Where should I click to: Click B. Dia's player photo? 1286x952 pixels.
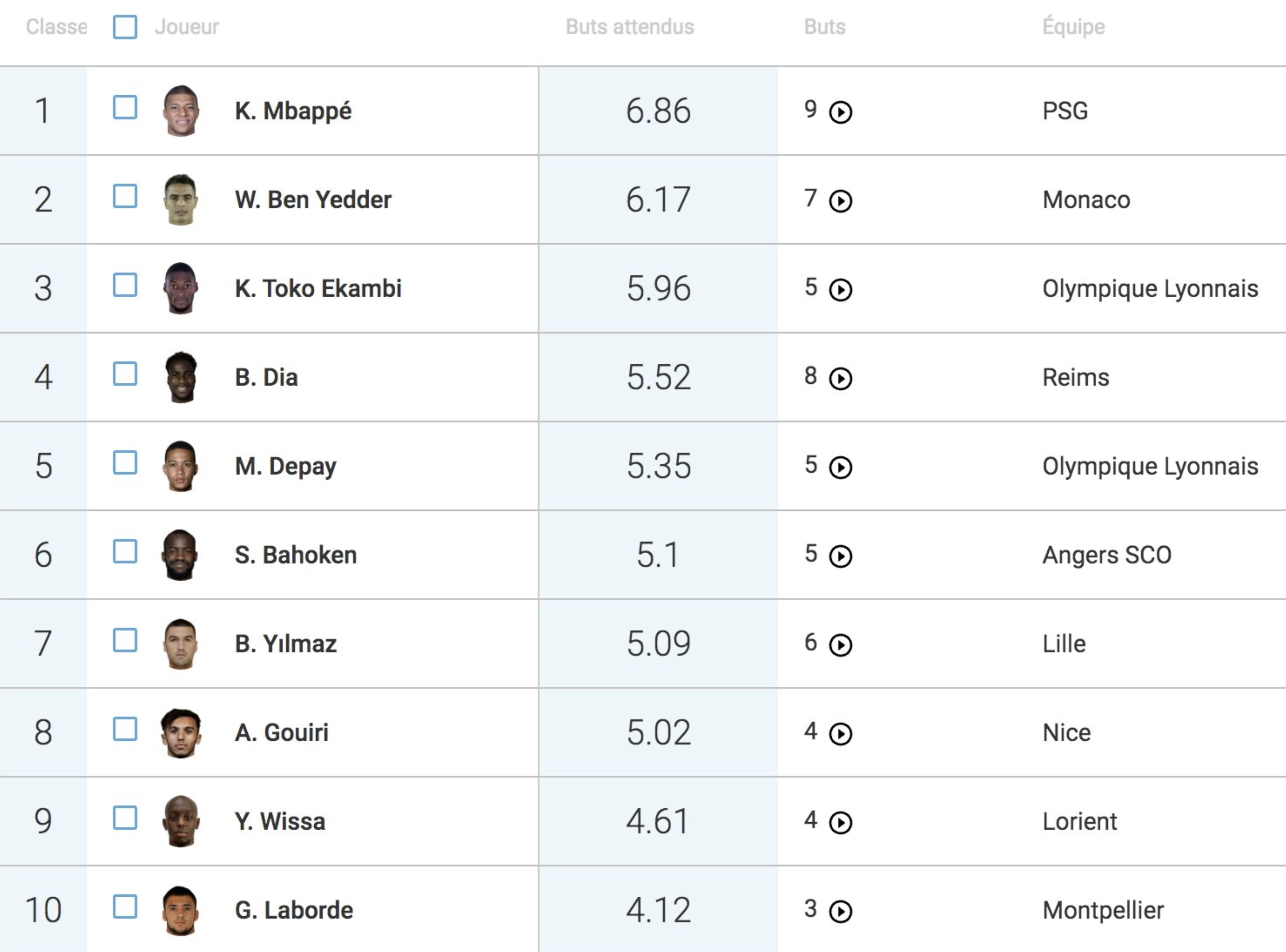point(181,377)
